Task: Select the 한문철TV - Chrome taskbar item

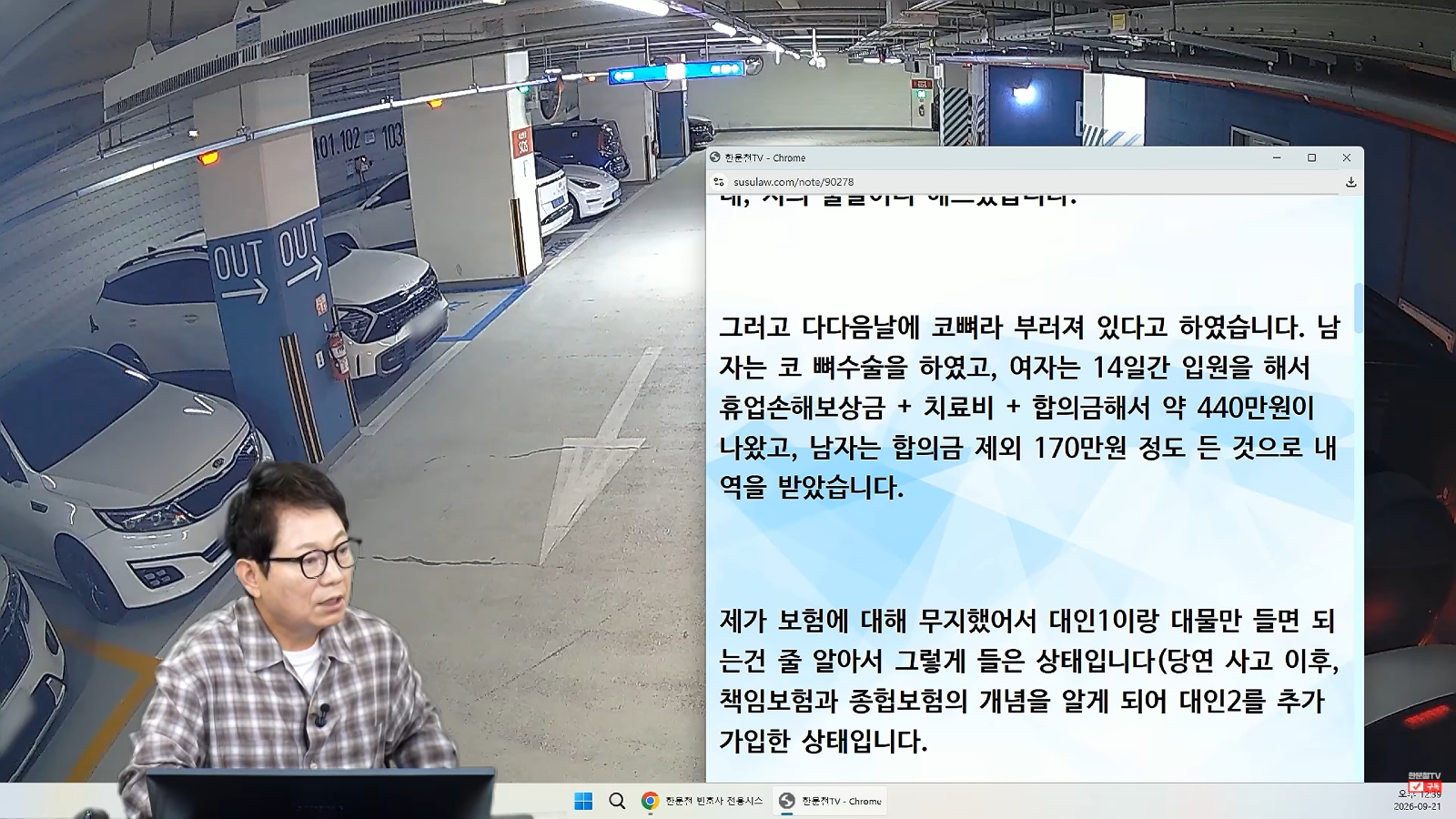Action: [x=830, y=801]
